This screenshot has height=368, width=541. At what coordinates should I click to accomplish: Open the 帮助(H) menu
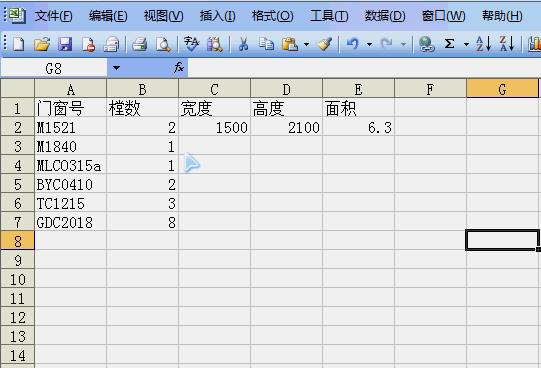(502, 16)
